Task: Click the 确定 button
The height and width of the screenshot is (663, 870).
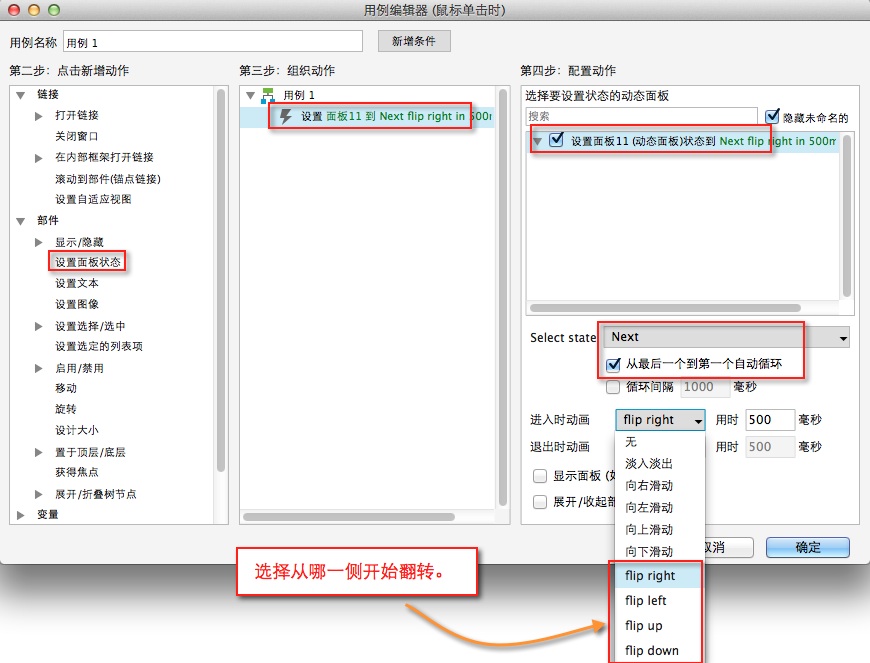Action: pos(807,547)
